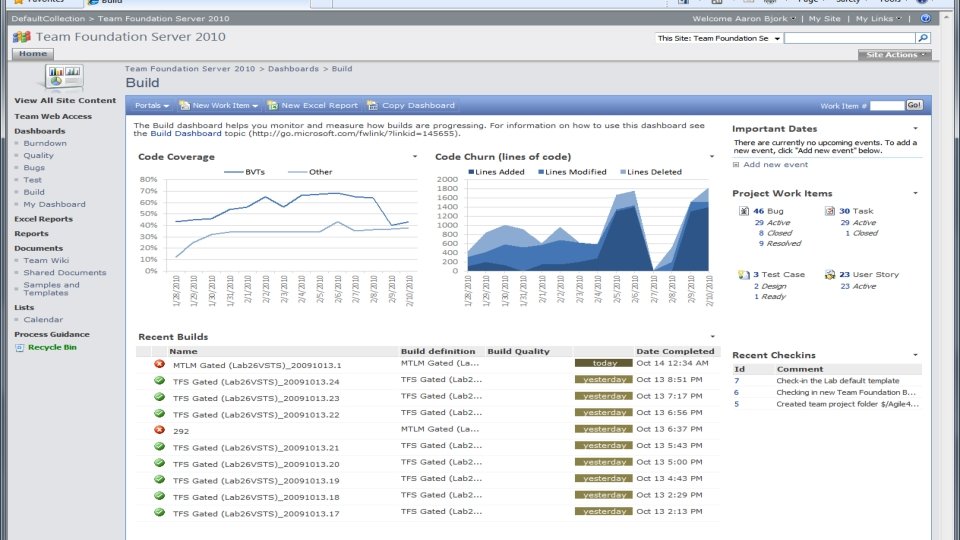Open the Burndown dashboard

[45, 143]
